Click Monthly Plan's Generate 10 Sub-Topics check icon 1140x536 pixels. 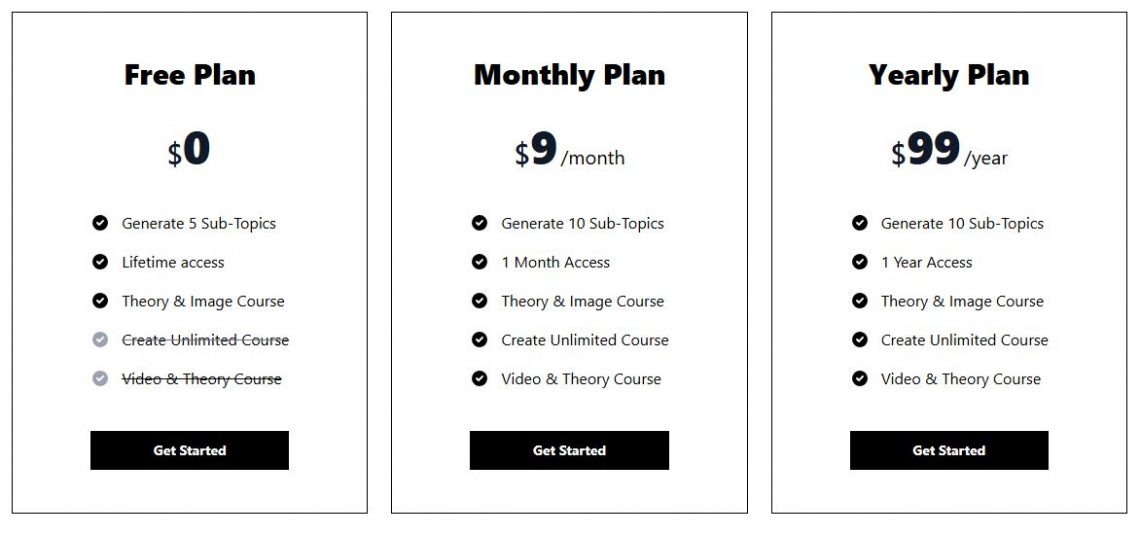480,223
